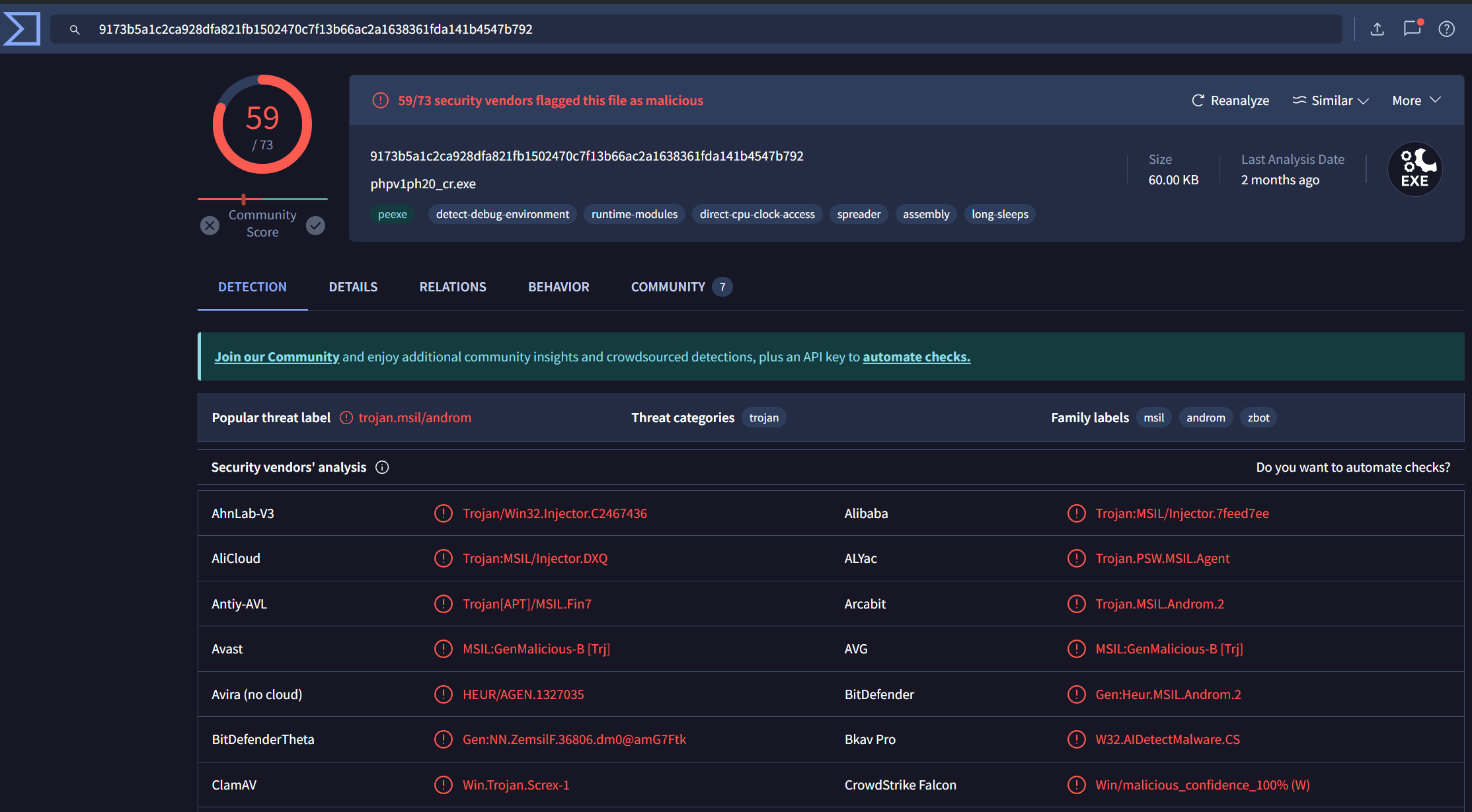The image size is (1472, 812).
Task: Click the androm family label chip
Action: (1206, 418)
